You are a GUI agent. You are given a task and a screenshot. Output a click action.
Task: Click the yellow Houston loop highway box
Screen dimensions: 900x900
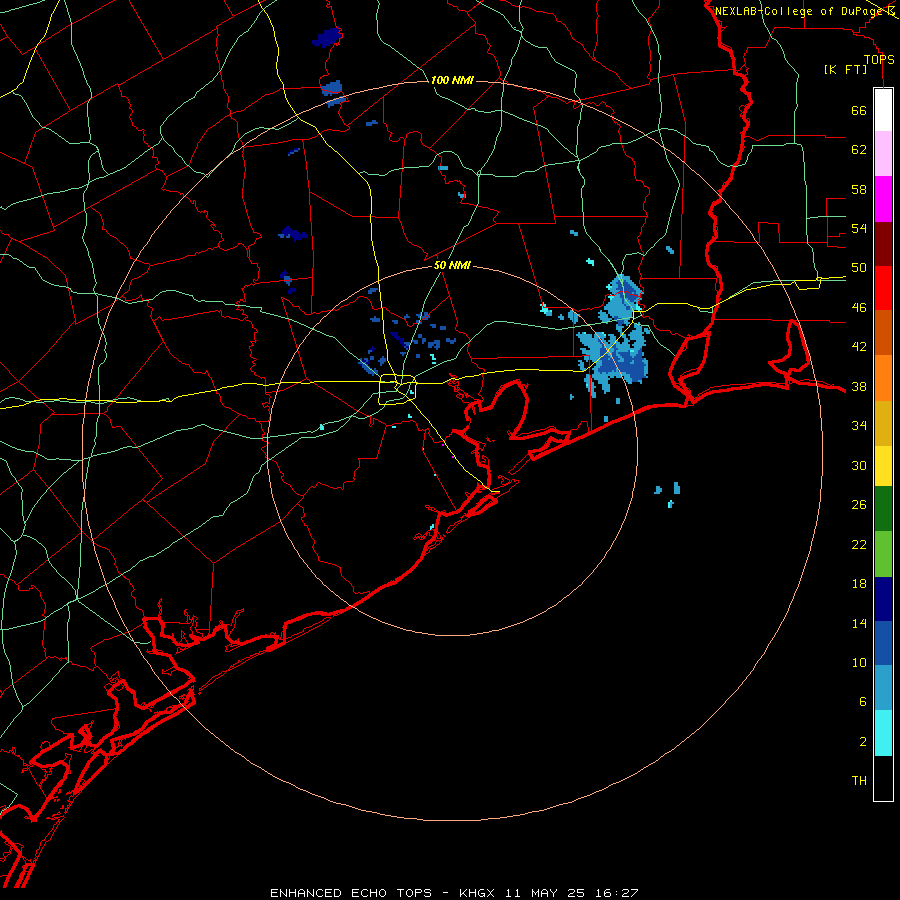pos(397,389)
